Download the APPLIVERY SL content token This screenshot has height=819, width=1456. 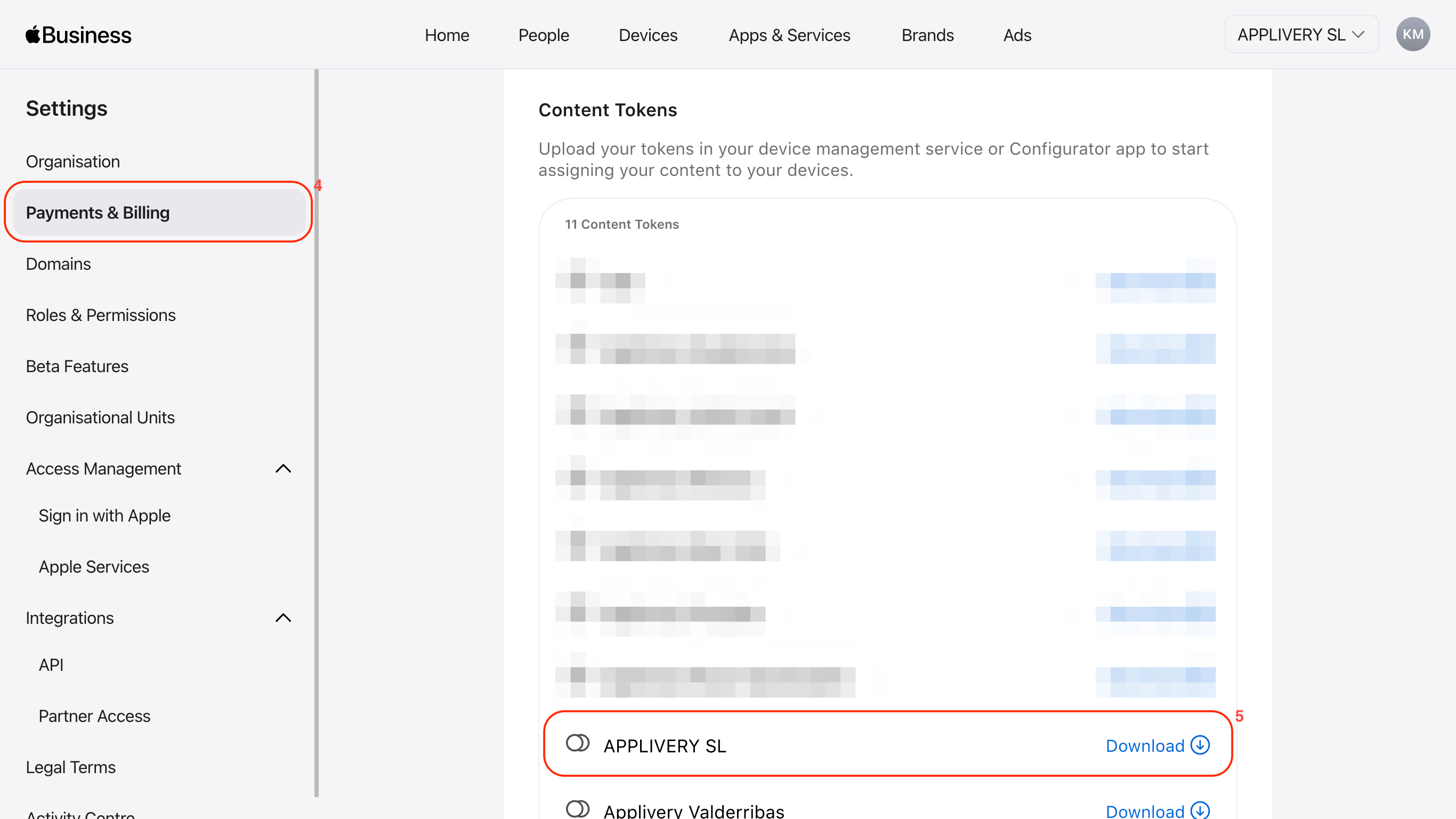coord(1157,745)
